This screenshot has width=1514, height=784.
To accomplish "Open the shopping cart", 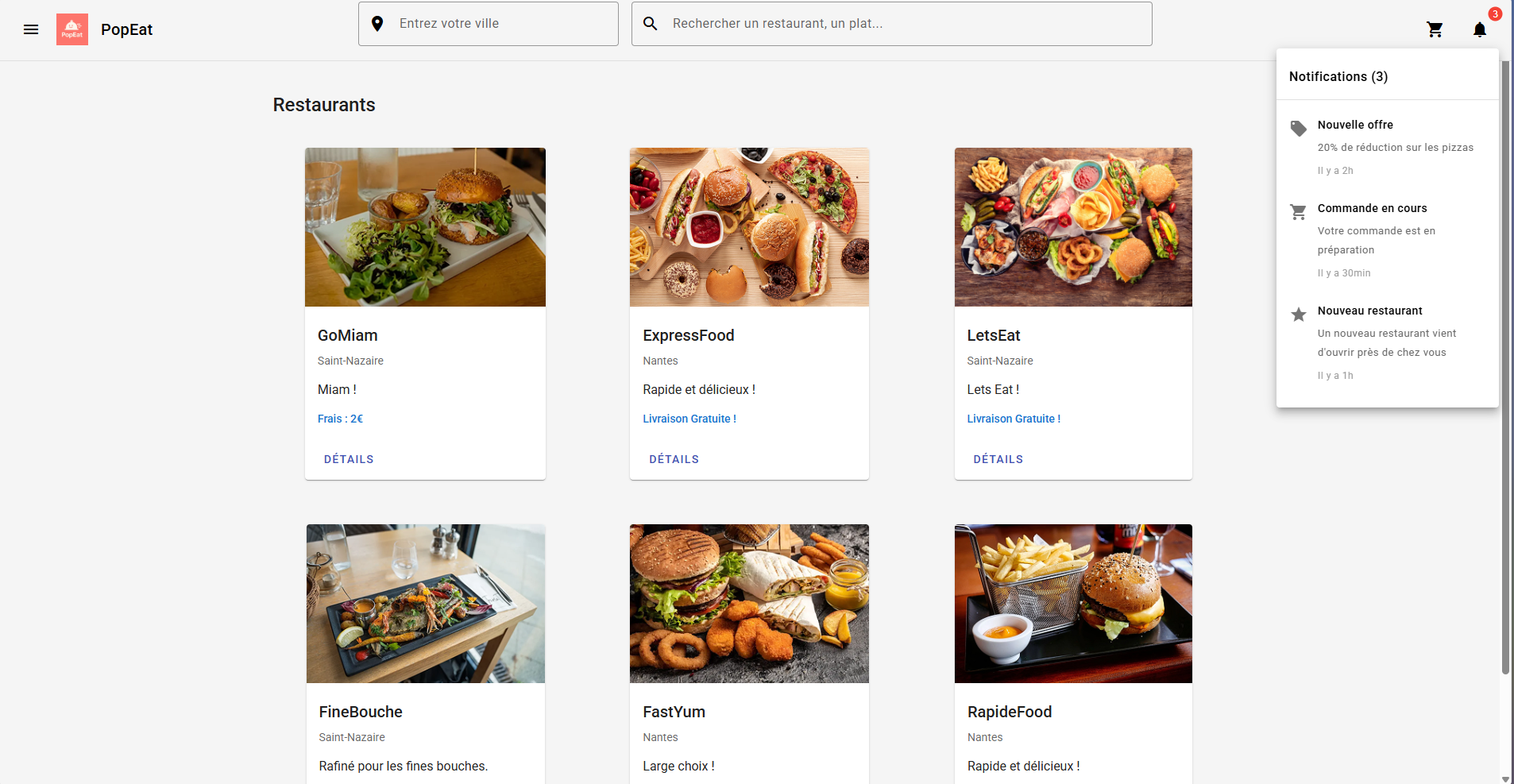I will (x=1435, y=29).
